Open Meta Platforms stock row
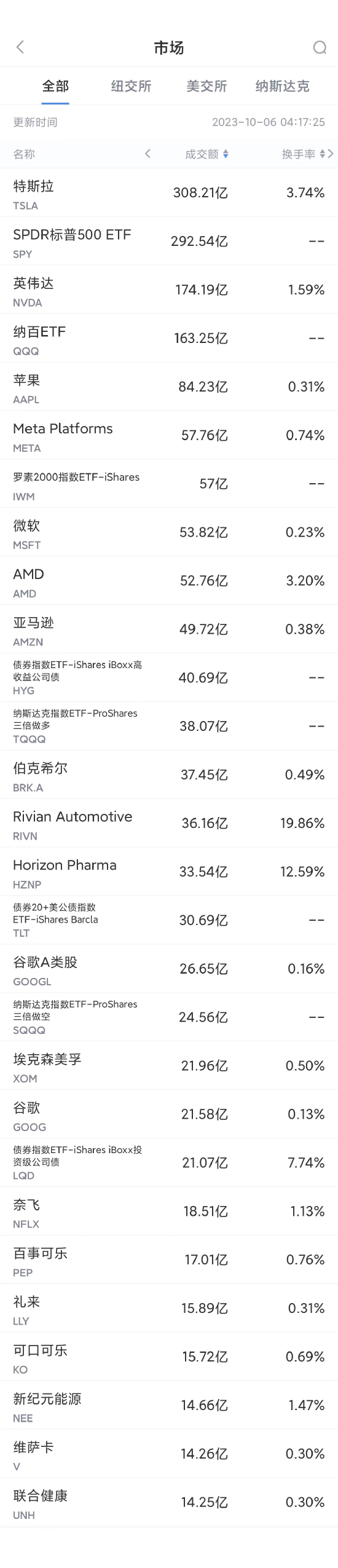The height and width of the screenshot is (1568, 338). click(x=169, y=435)
